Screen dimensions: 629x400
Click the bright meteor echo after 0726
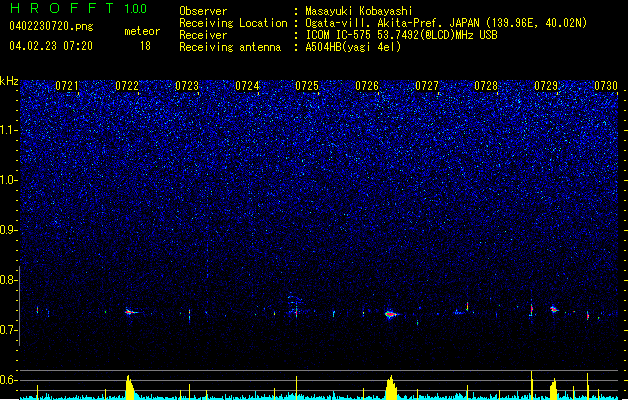tap(391, 315)
